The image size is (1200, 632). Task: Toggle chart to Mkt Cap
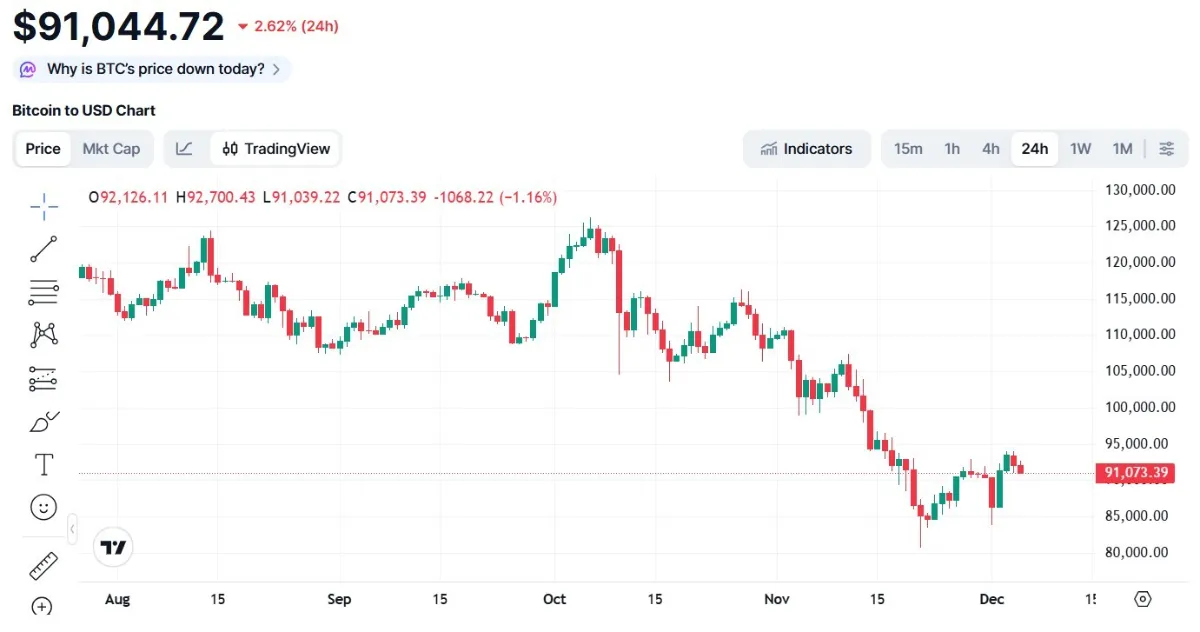click(111, 149)
